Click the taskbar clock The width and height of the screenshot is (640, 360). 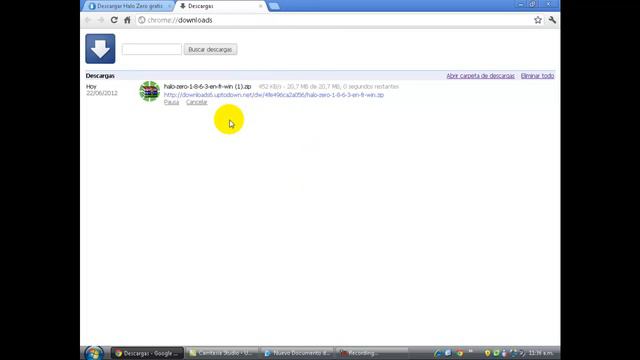point(541,353)
